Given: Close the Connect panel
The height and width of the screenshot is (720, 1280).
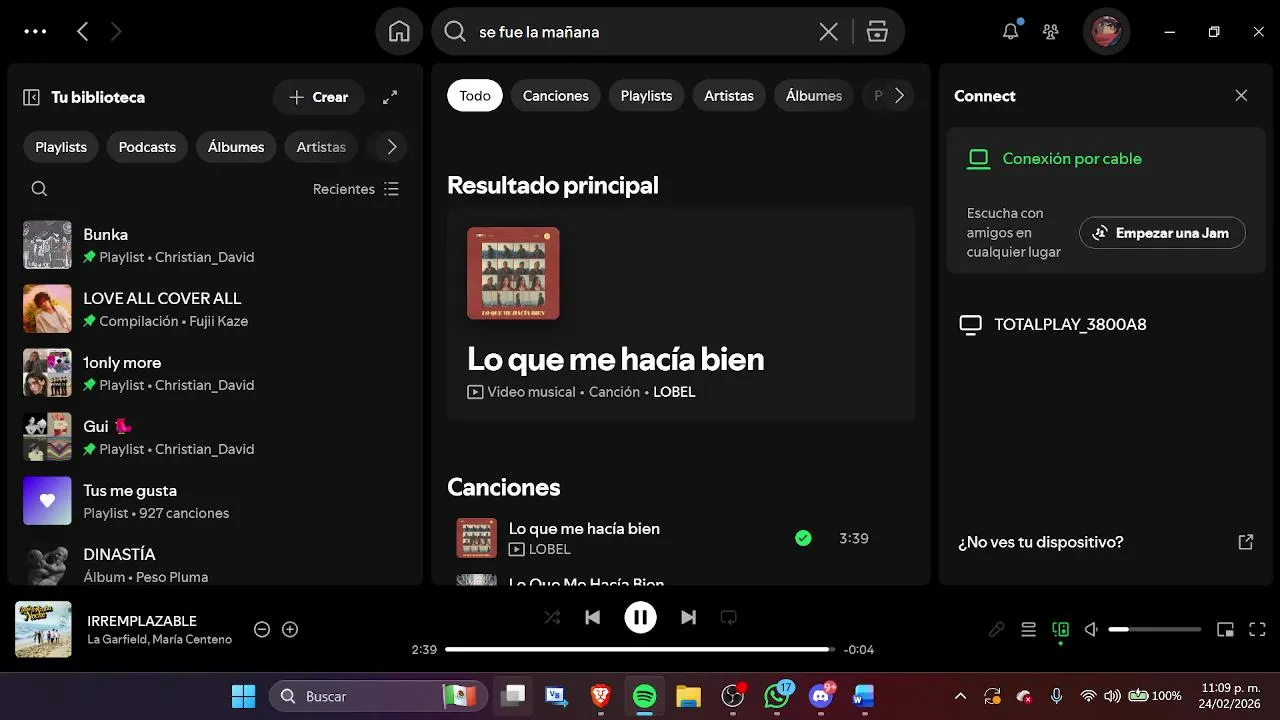Looking at the screenshot, I should (1241, 96).
